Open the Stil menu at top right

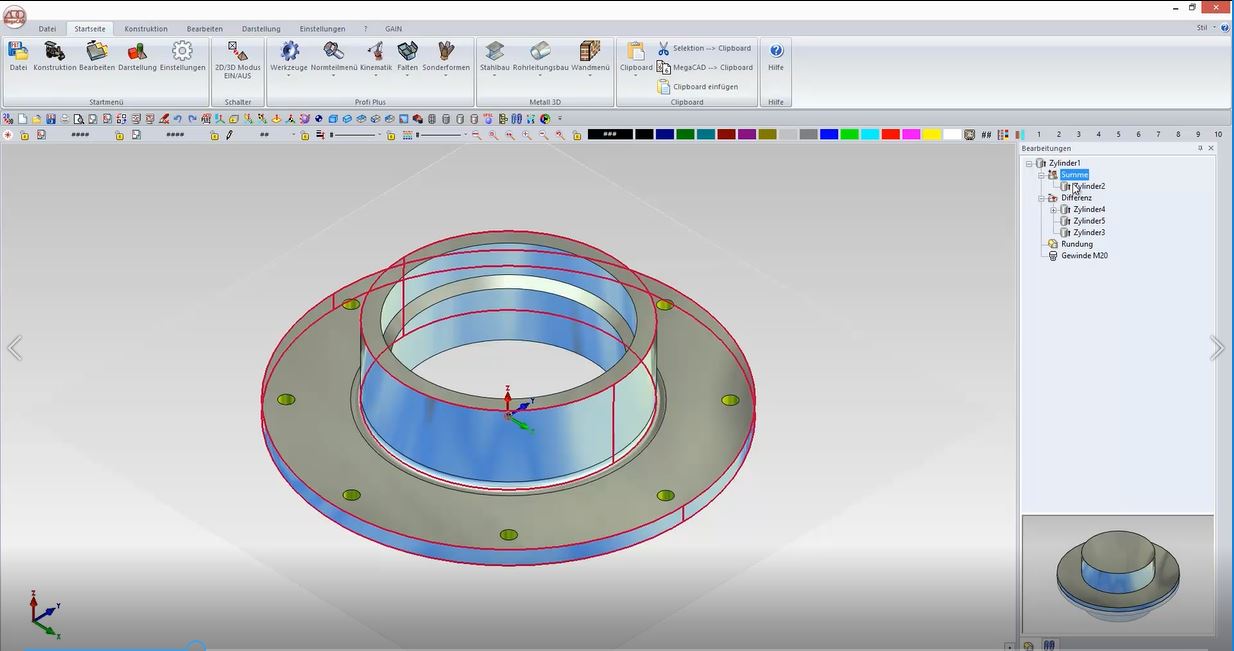coord(1205,28)
